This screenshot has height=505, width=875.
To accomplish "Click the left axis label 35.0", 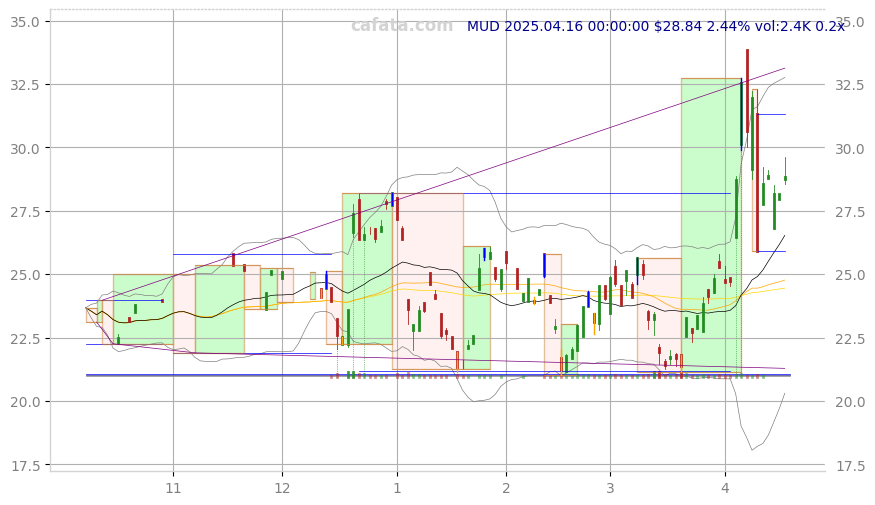I will pyautogui.click(x=25, y=22).
